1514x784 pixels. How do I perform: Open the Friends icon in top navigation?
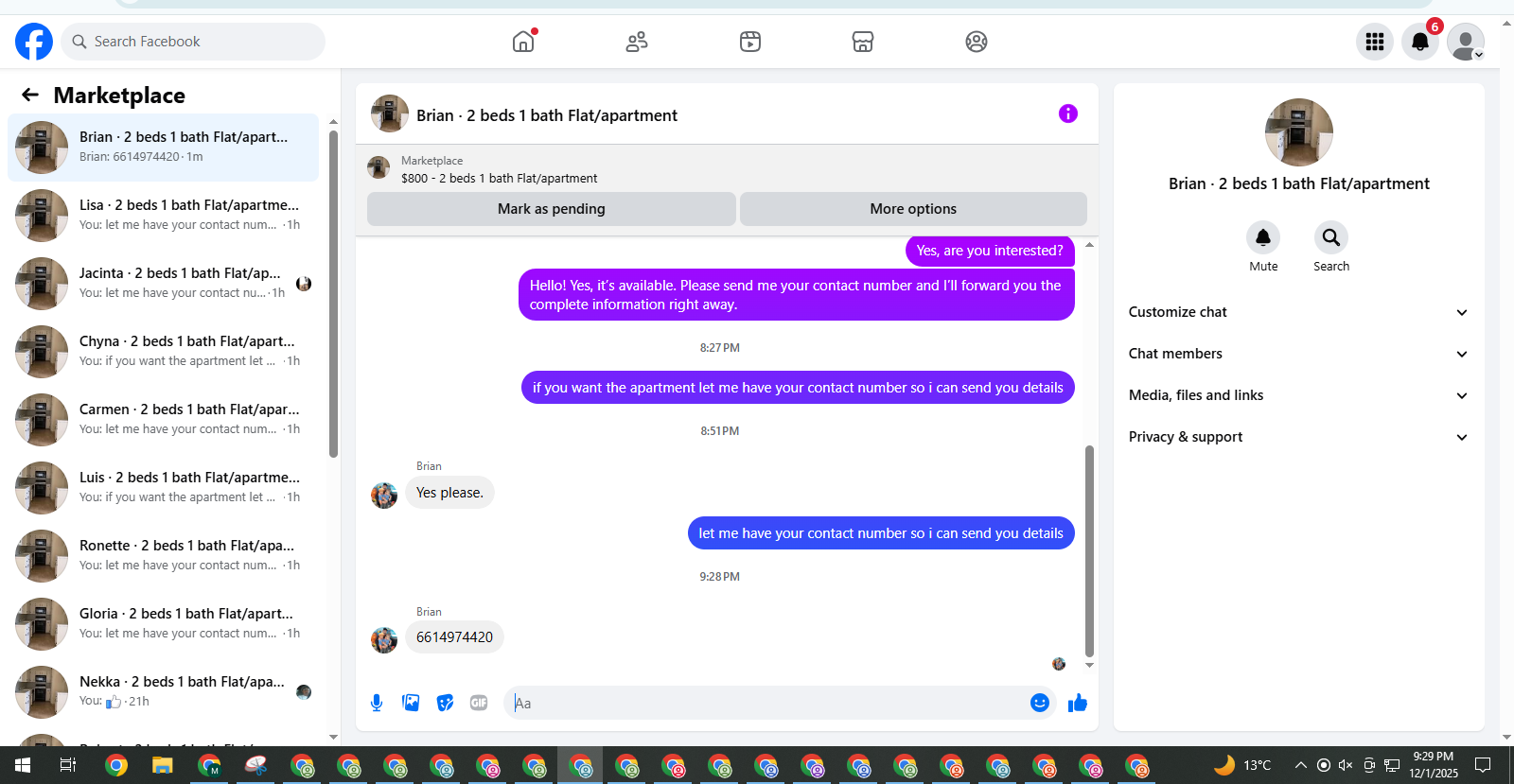[637, 42]
